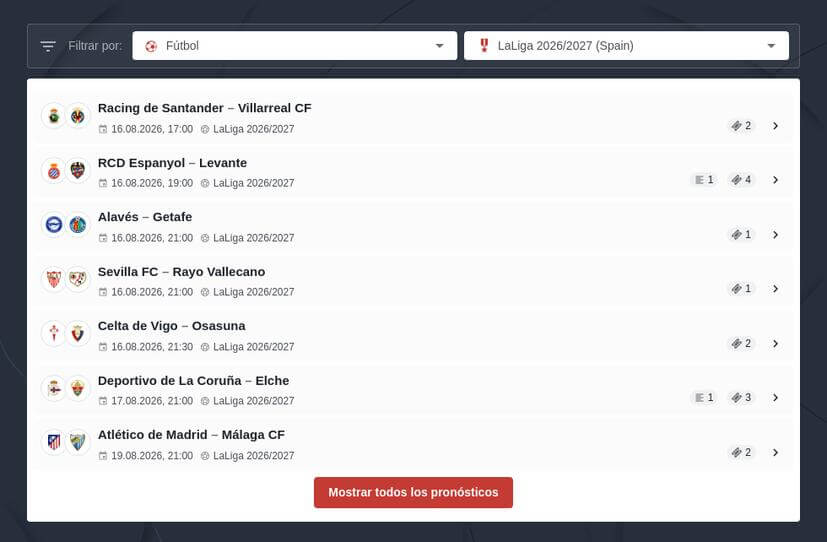Click Málaga CF team crest
Image resolution: width=827 pixels, height=542 pixels.
point(78,442)
